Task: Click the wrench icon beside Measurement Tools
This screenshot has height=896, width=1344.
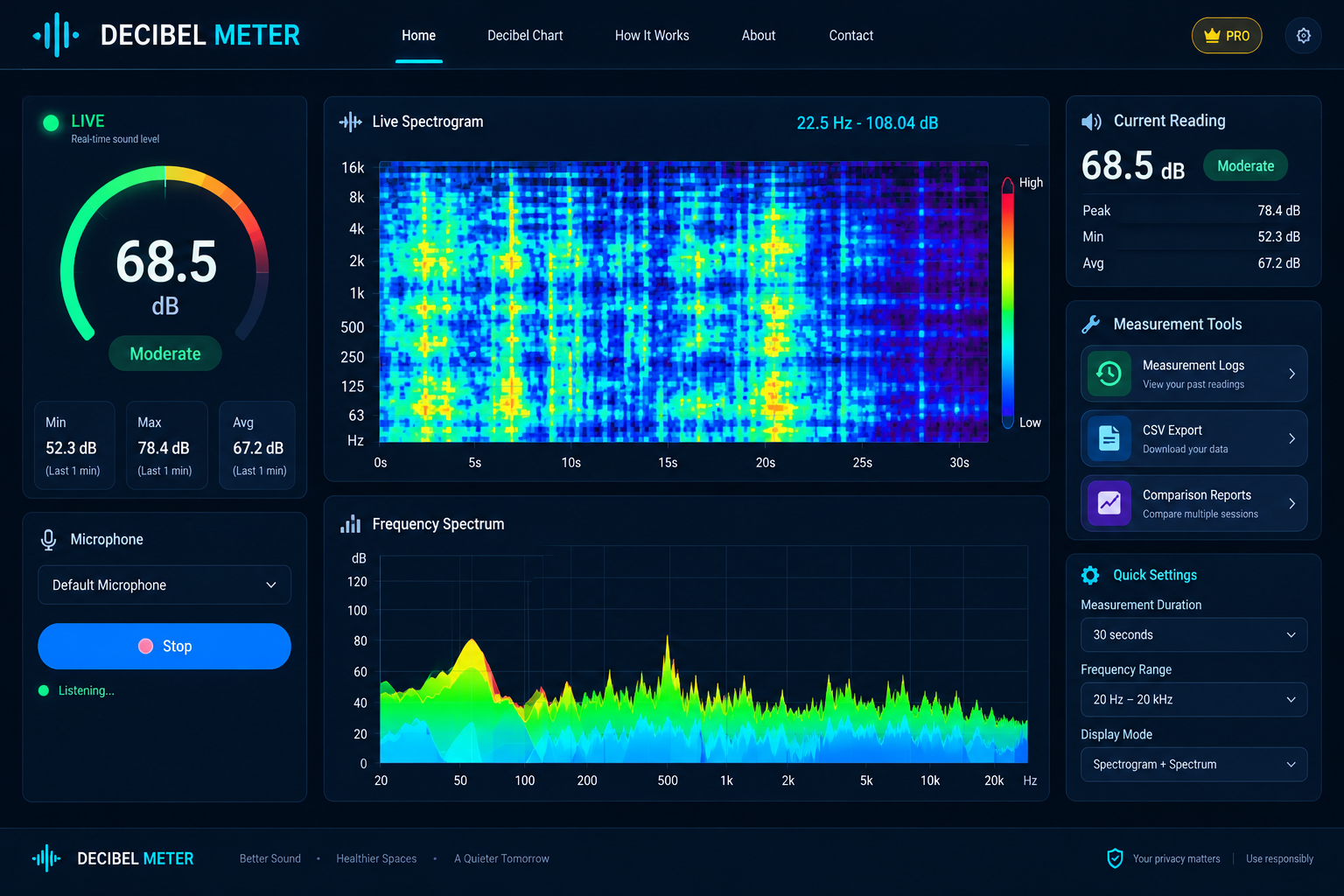Action: 1090,325
